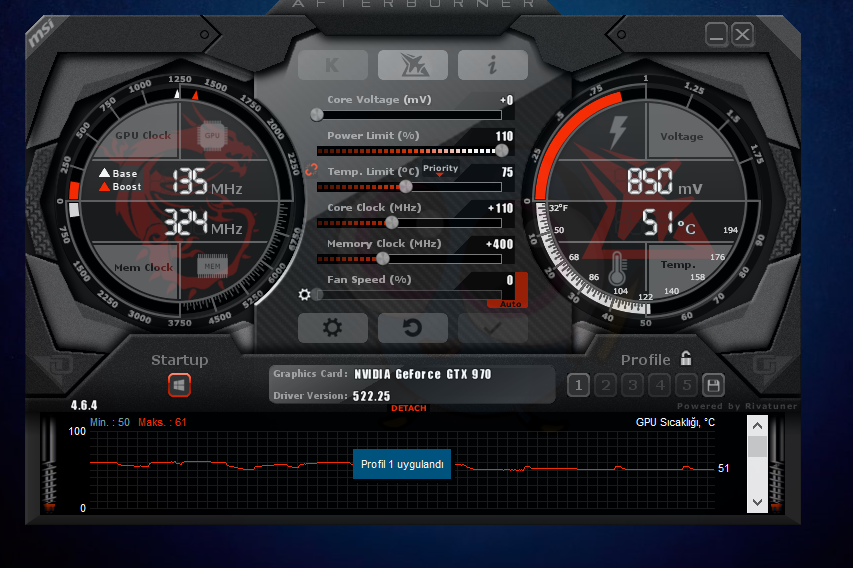Open the information i button

point(493,65)
